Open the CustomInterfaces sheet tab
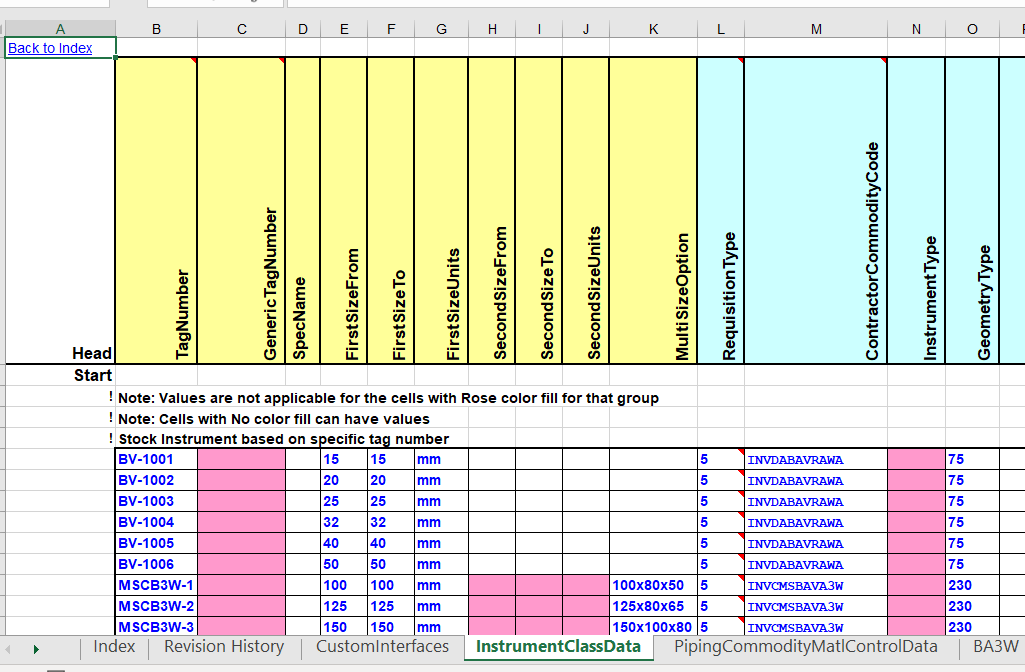The width and height of the screenshot is (1025, 672). (382, 647)
